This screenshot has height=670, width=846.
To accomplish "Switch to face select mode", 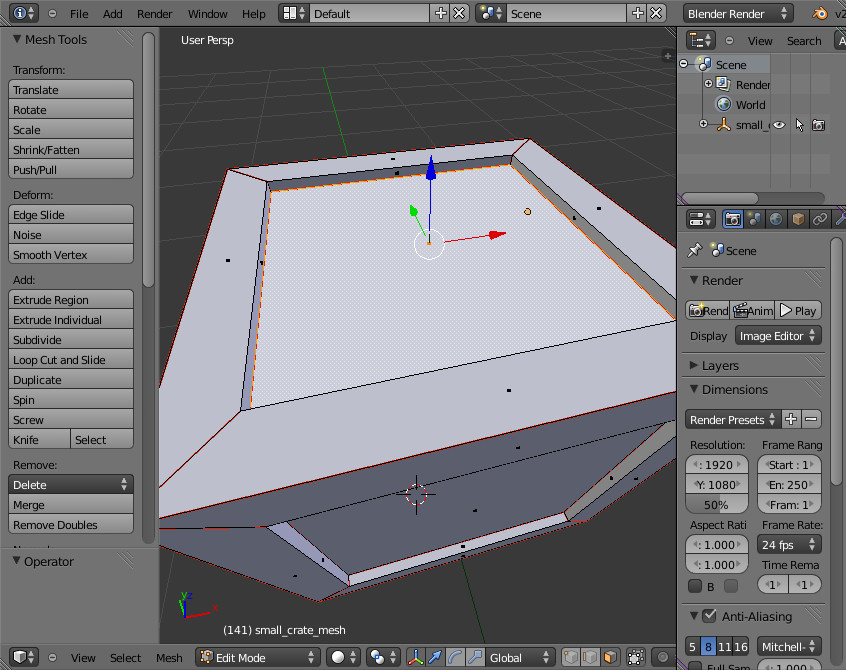I will coord(610,657).
